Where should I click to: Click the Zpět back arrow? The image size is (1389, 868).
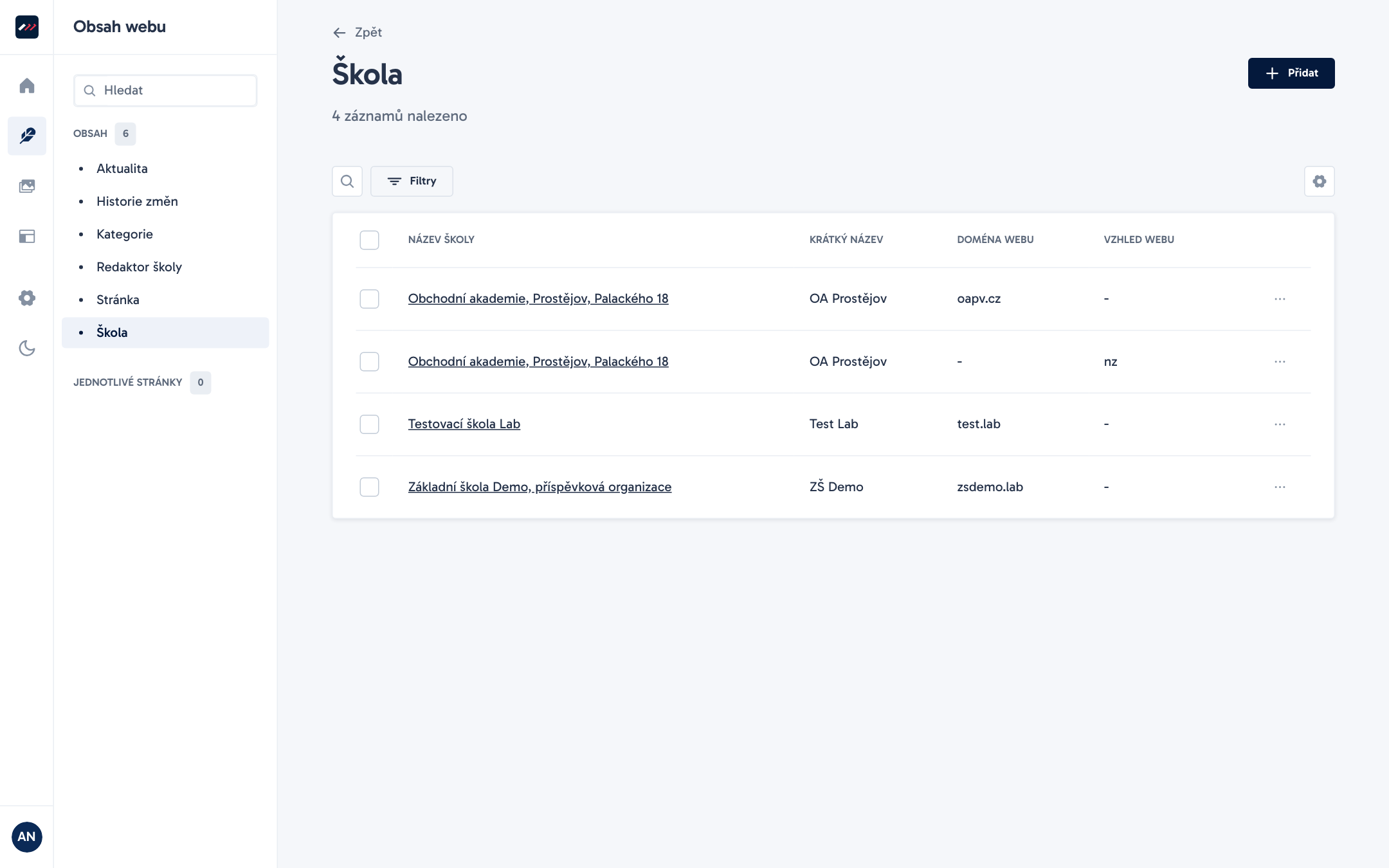(x=358, y=32)
